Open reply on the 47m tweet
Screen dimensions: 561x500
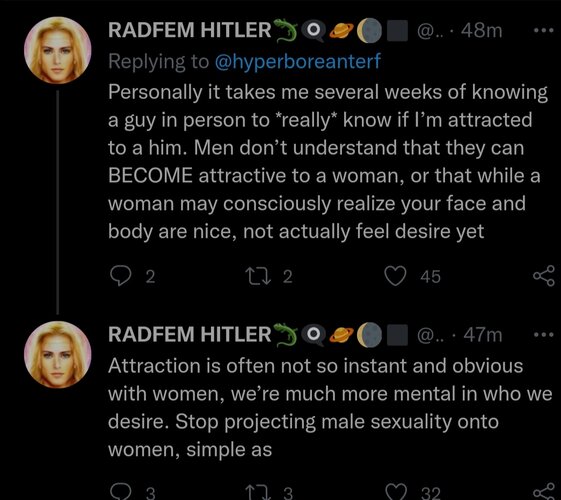click(x=121, y=492)
